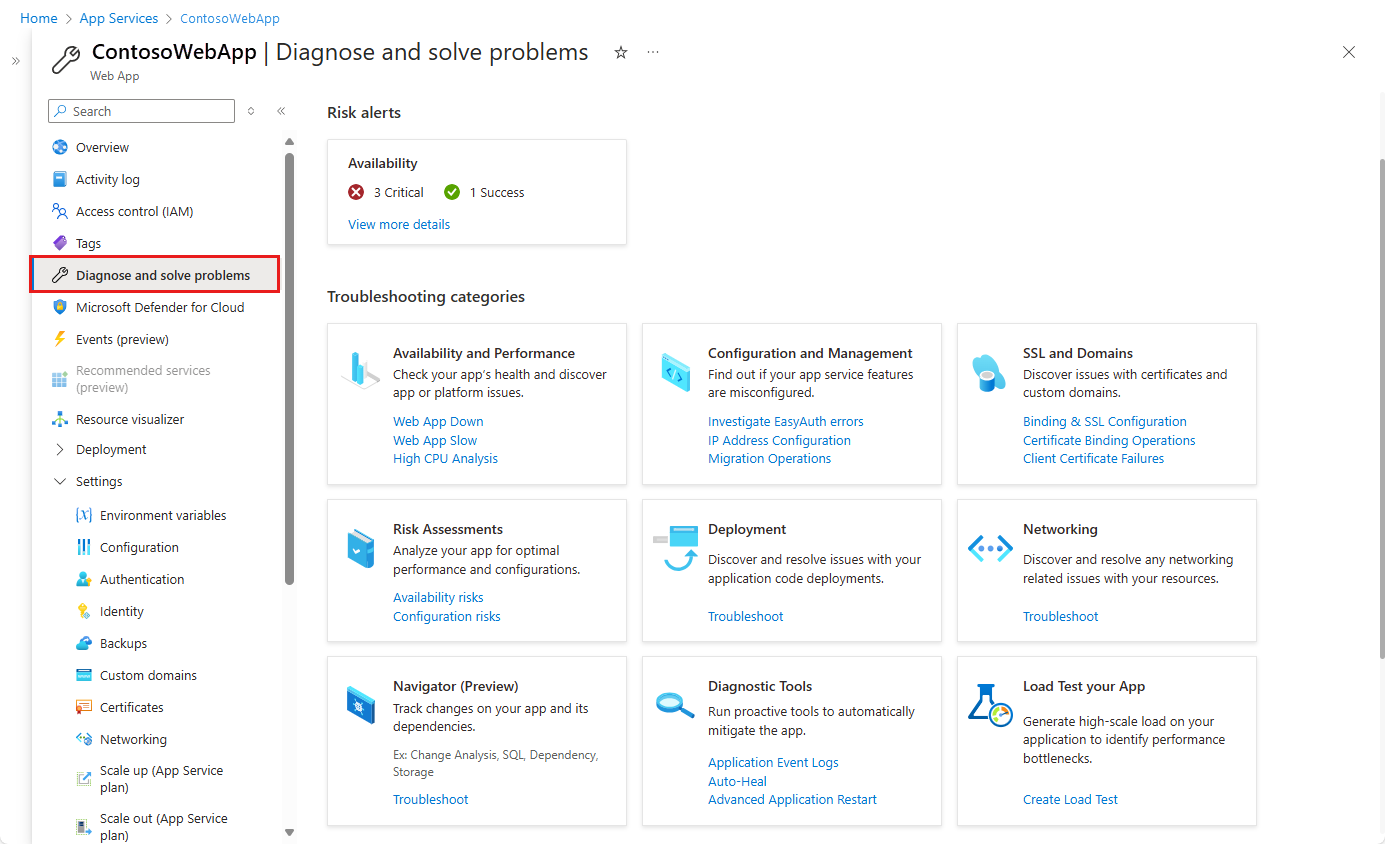Expand the Deployment section in sidebar

[60, 450]
